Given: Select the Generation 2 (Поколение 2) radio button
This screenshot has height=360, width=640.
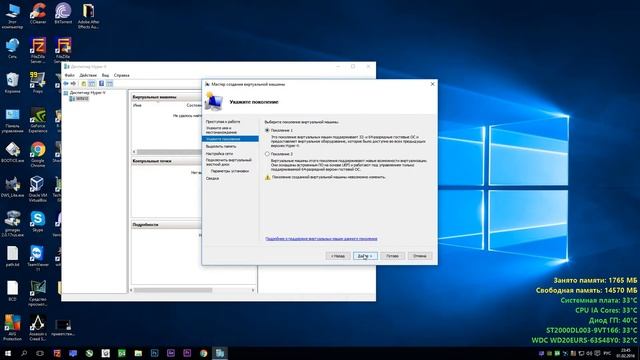Looking at the screenshot, I should click(267, 154).
